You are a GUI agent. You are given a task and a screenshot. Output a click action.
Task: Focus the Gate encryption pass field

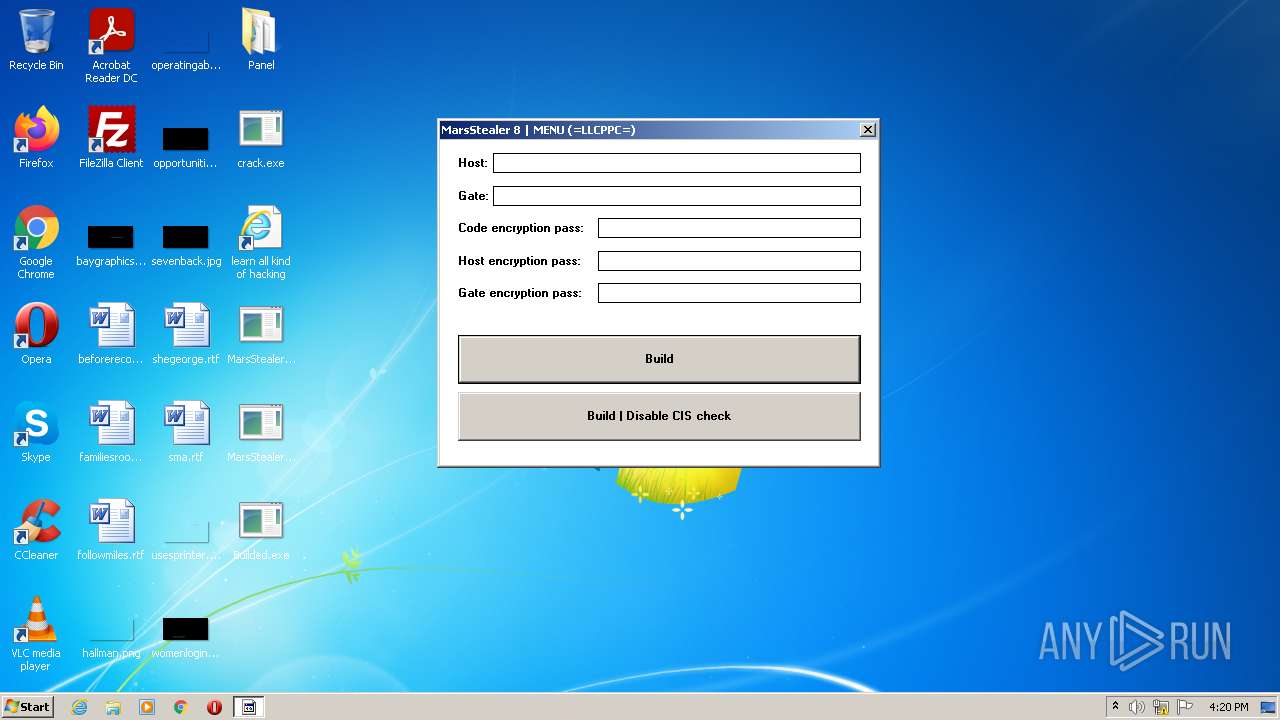pyautogui.click(x=729, y=293)
